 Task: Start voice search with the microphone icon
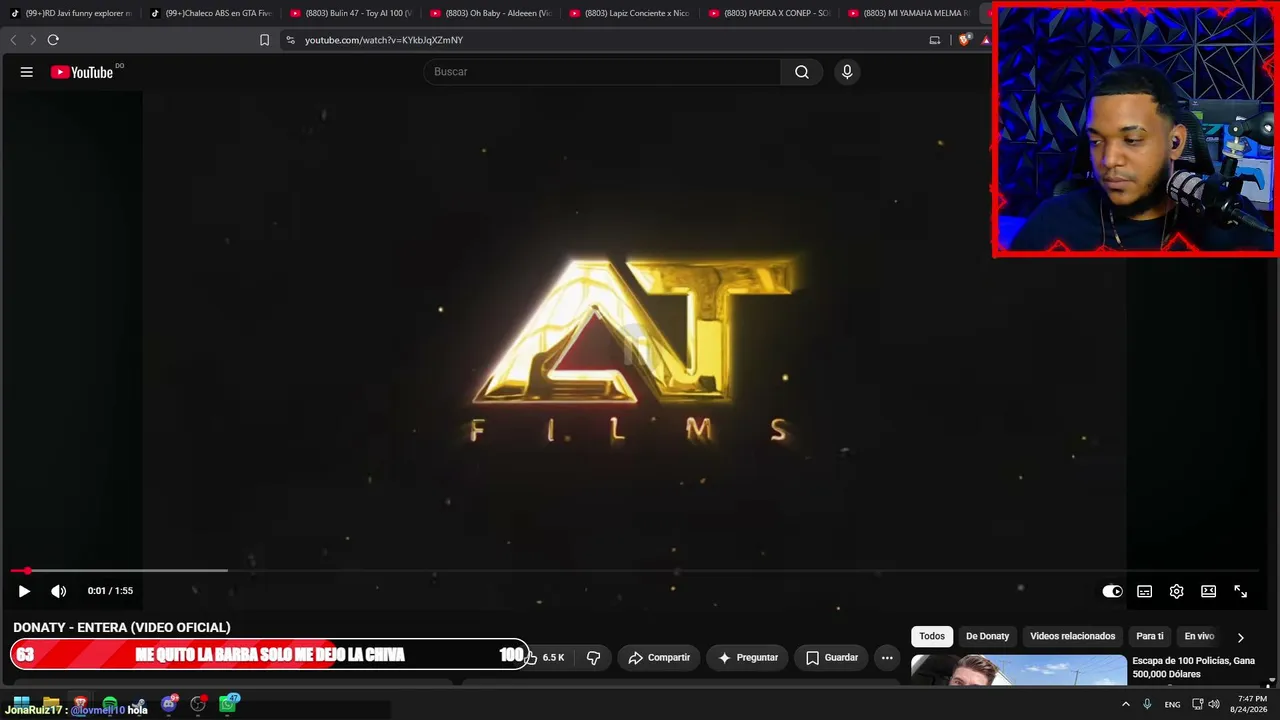847,72
